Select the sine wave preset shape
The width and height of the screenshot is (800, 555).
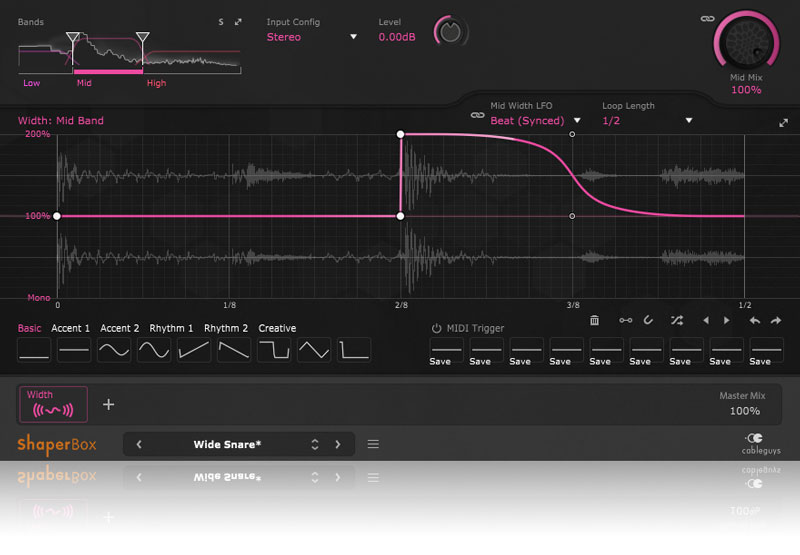click(x=114, y=350)
